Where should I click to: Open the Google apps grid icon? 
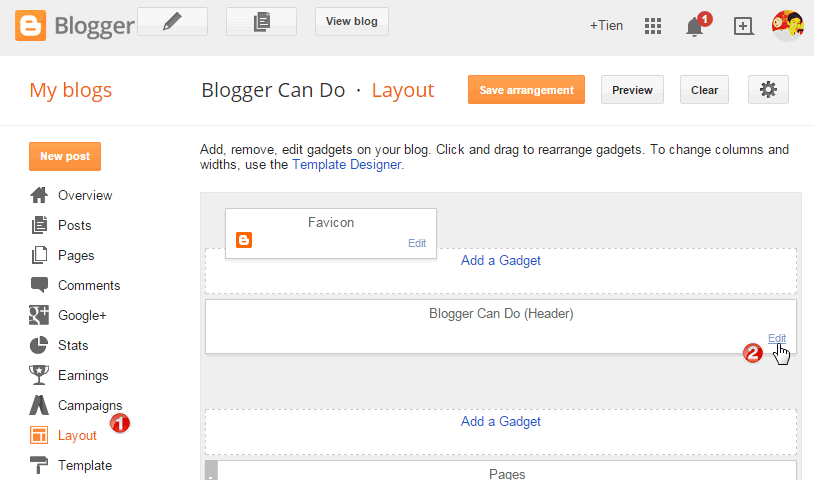[x=653, y=25]
